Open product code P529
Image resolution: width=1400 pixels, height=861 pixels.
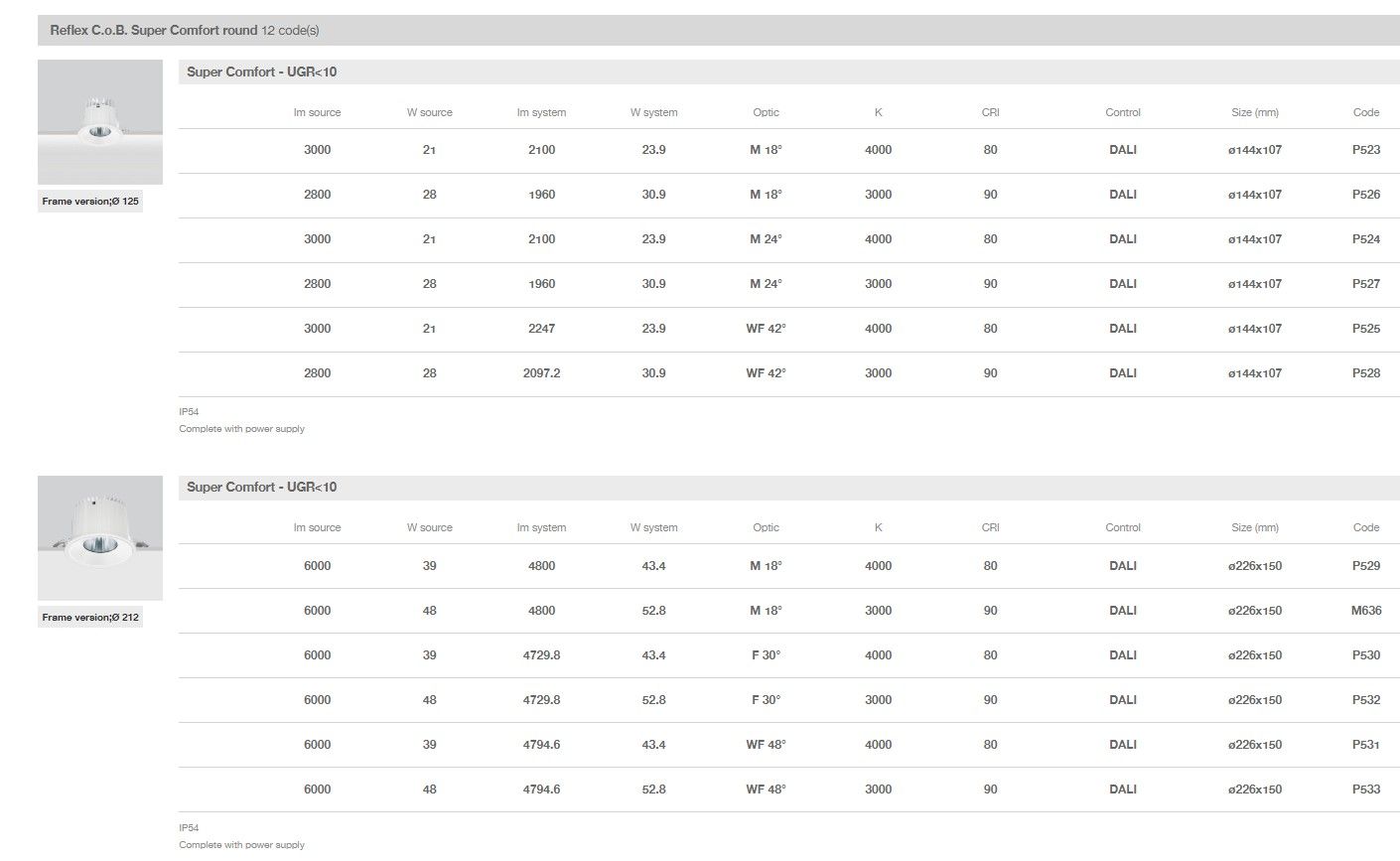point(1365,566)
